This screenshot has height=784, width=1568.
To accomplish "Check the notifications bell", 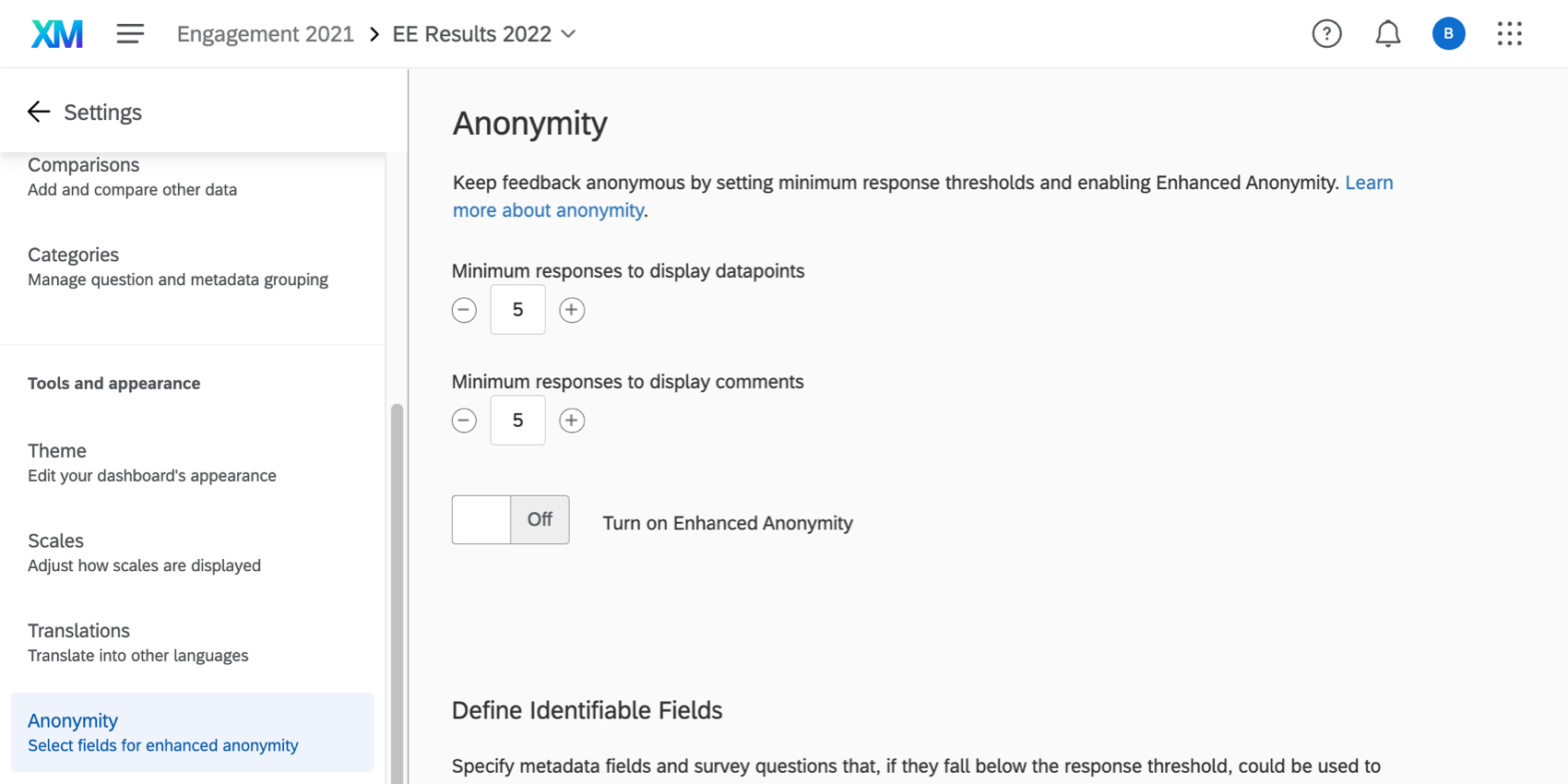I will [1387, 33].
